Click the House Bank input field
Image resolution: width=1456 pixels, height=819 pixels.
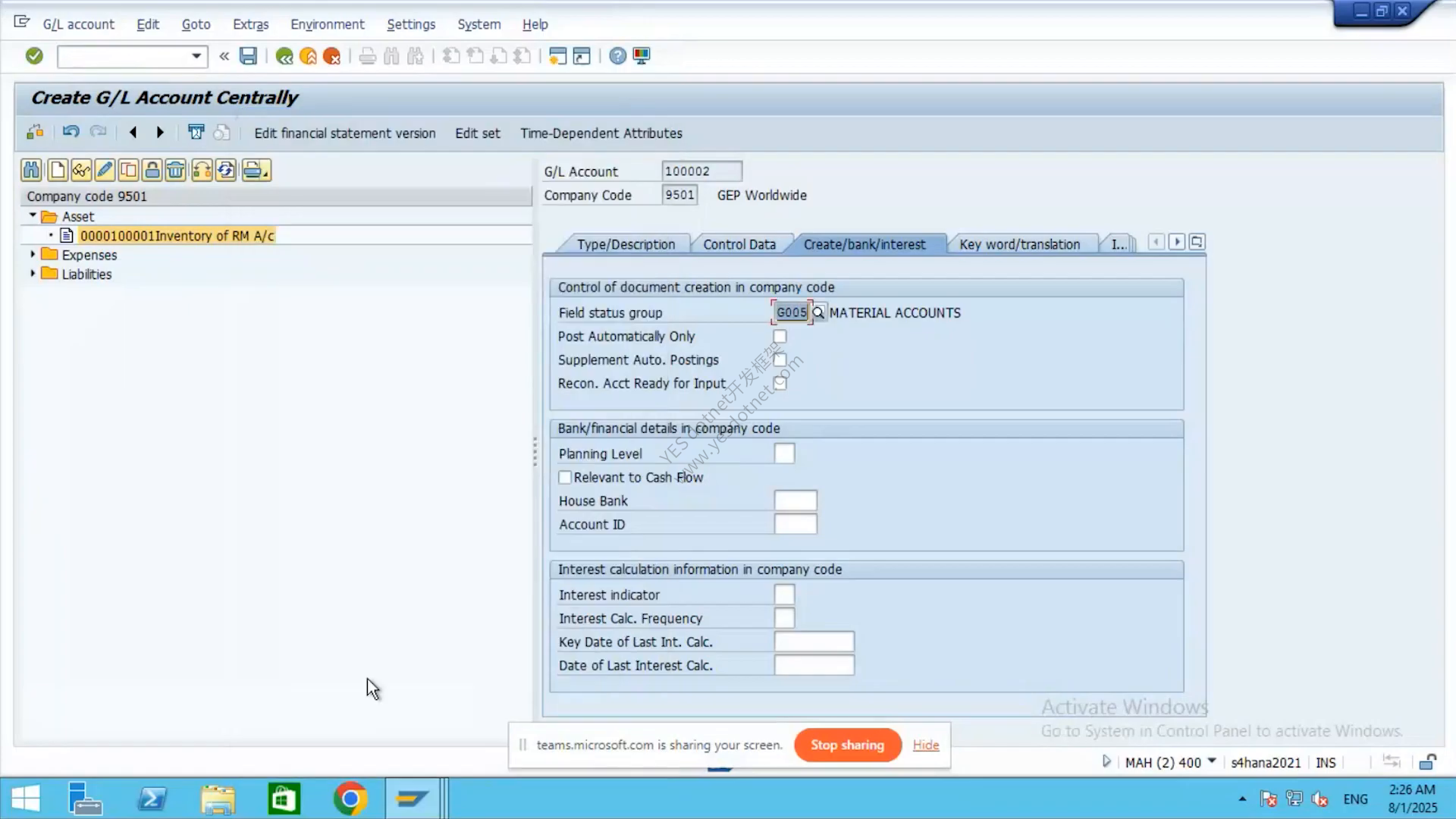[x=795, y=500]
